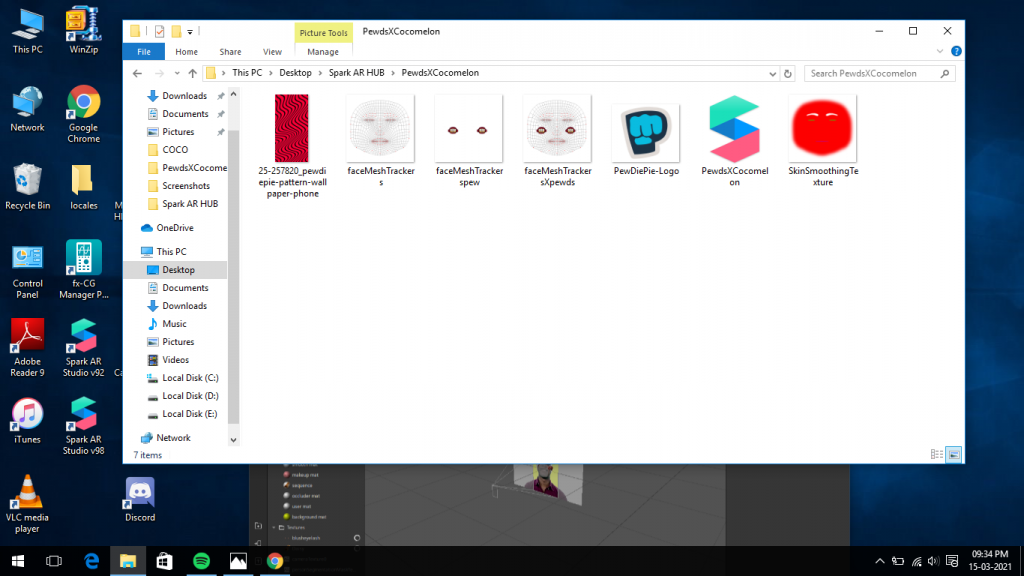Open Task View on the taskbar
The width and height of the screenshot is (1024, 576).
pyautogui.click(x=54, y=561)
